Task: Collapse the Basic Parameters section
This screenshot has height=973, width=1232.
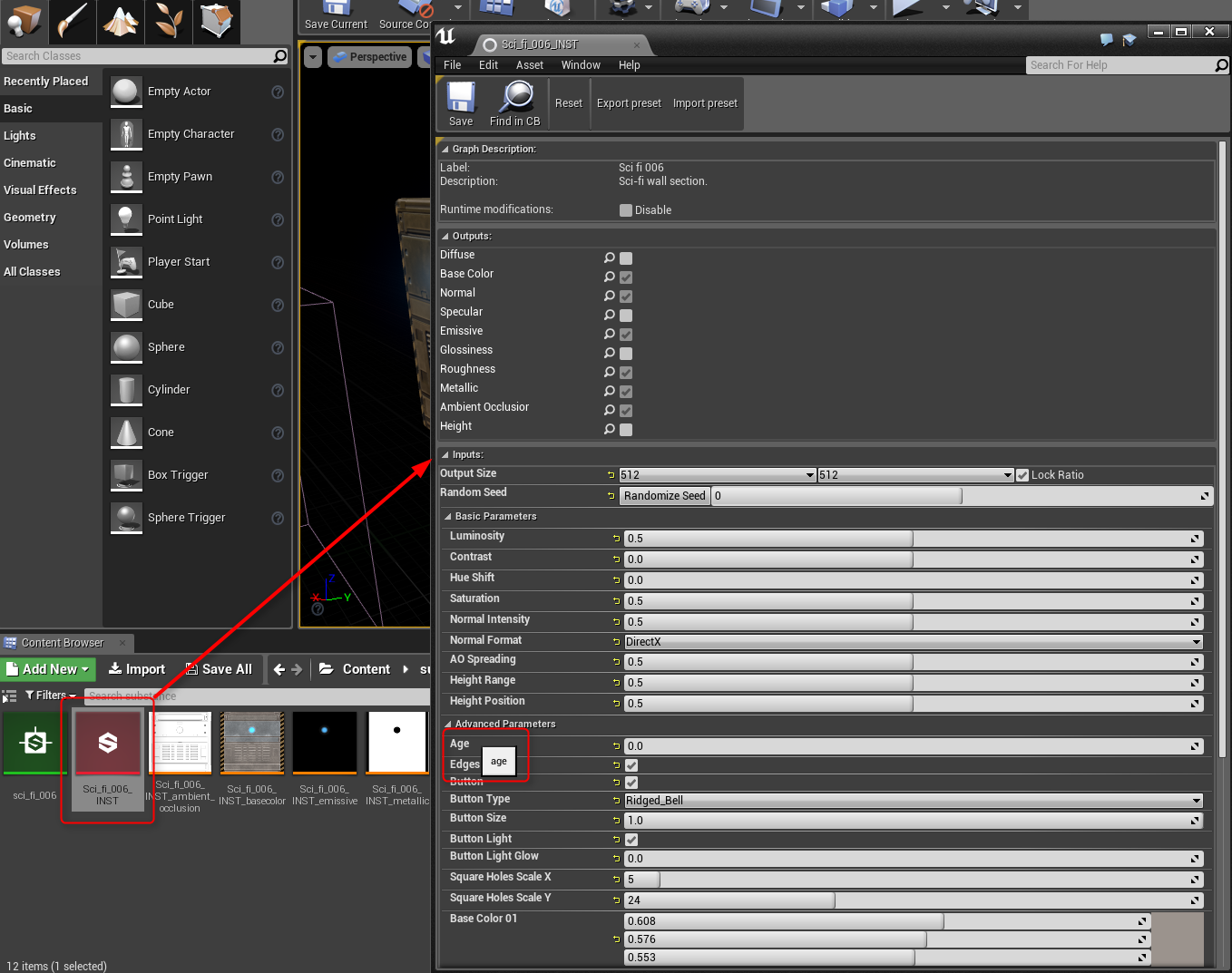Action: pyautogui.click(x=449, y=516)
